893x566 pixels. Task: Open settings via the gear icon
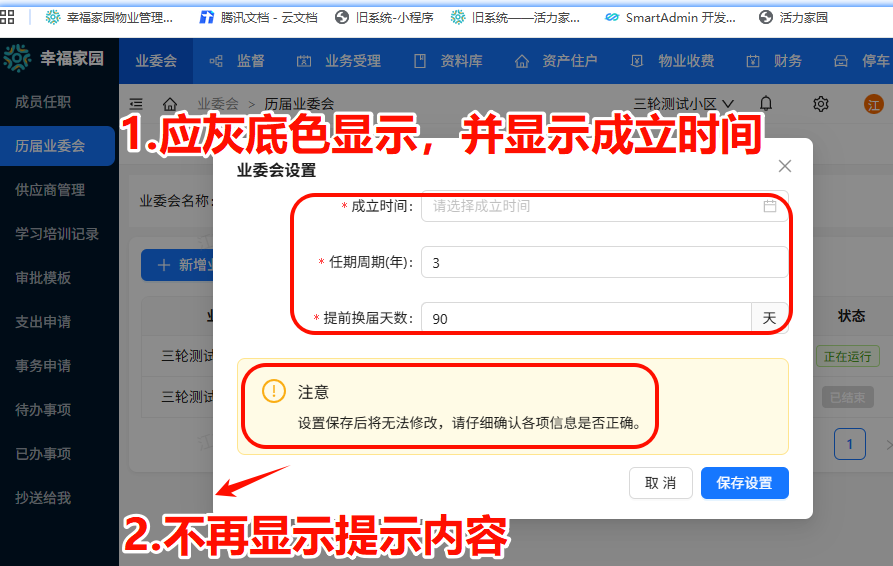point(821,104)
